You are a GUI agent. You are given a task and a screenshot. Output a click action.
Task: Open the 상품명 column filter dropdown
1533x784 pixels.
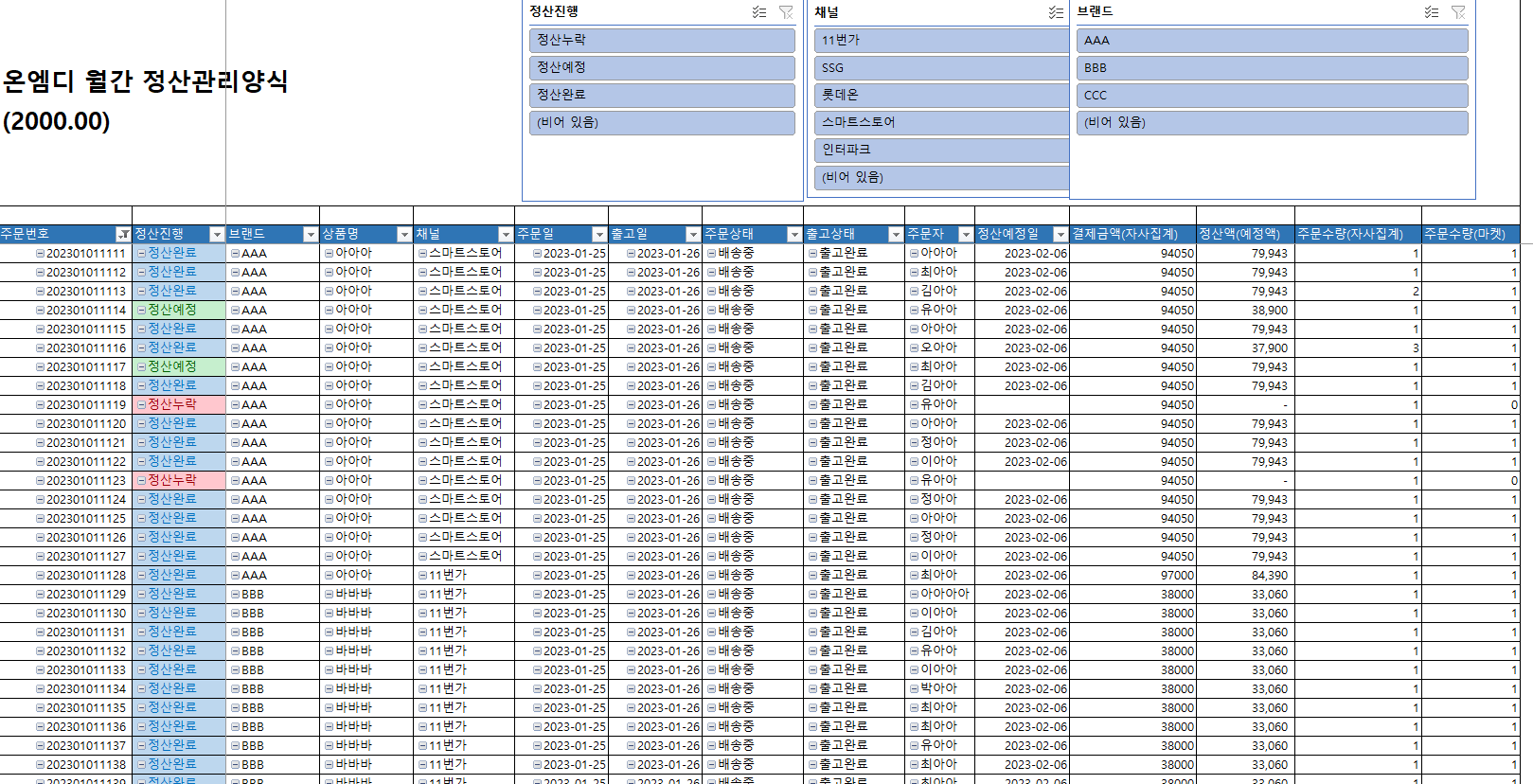coord(404,234)
